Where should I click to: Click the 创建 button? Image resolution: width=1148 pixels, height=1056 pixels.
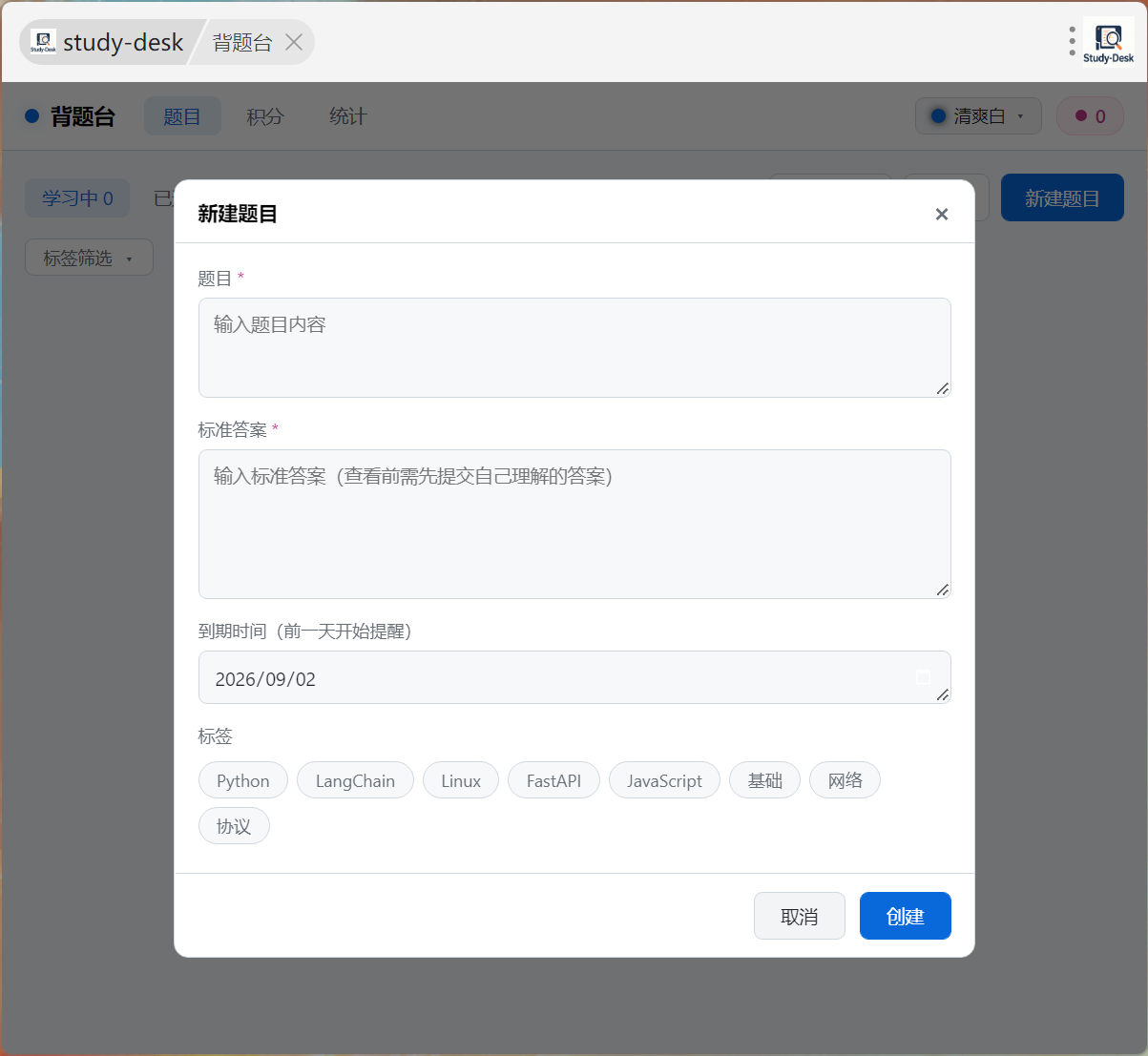tap(906, 916)
